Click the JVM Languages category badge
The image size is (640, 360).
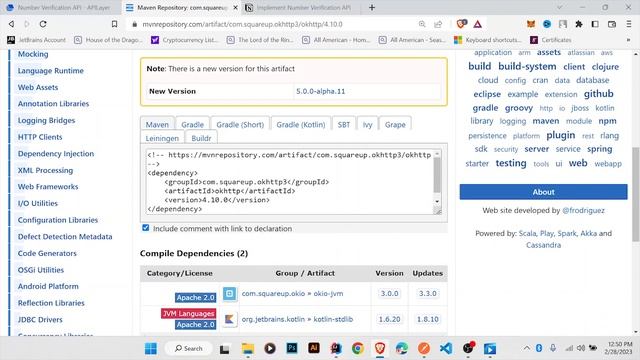(188, 313)
